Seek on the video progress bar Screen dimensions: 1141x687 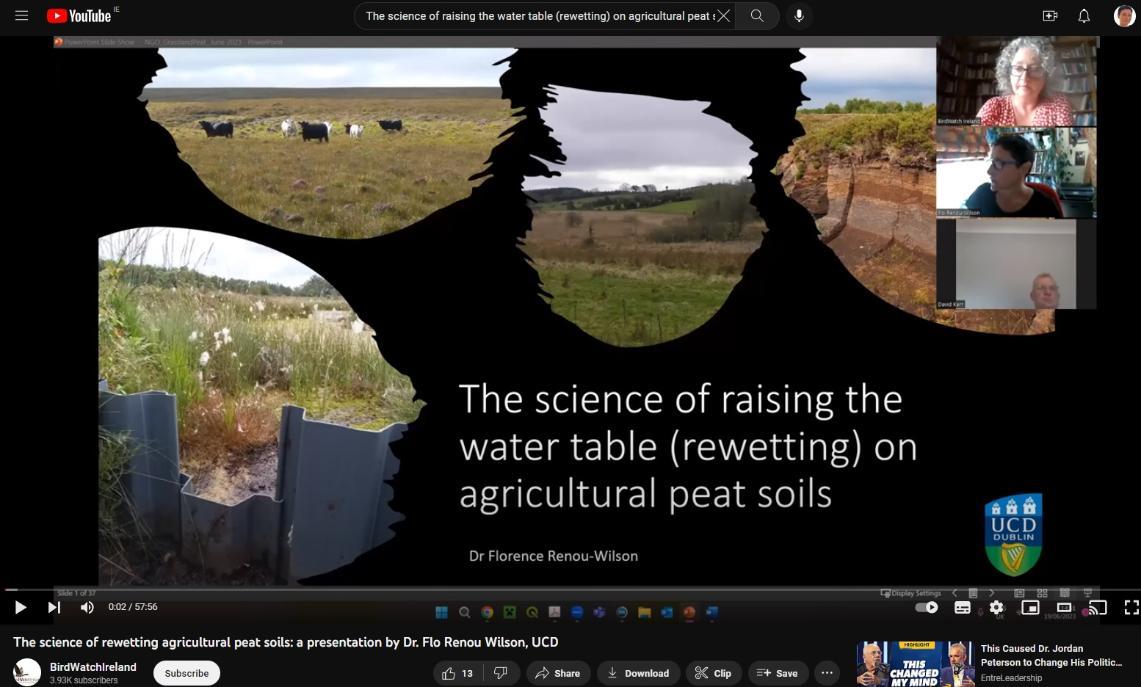point(570,589)
